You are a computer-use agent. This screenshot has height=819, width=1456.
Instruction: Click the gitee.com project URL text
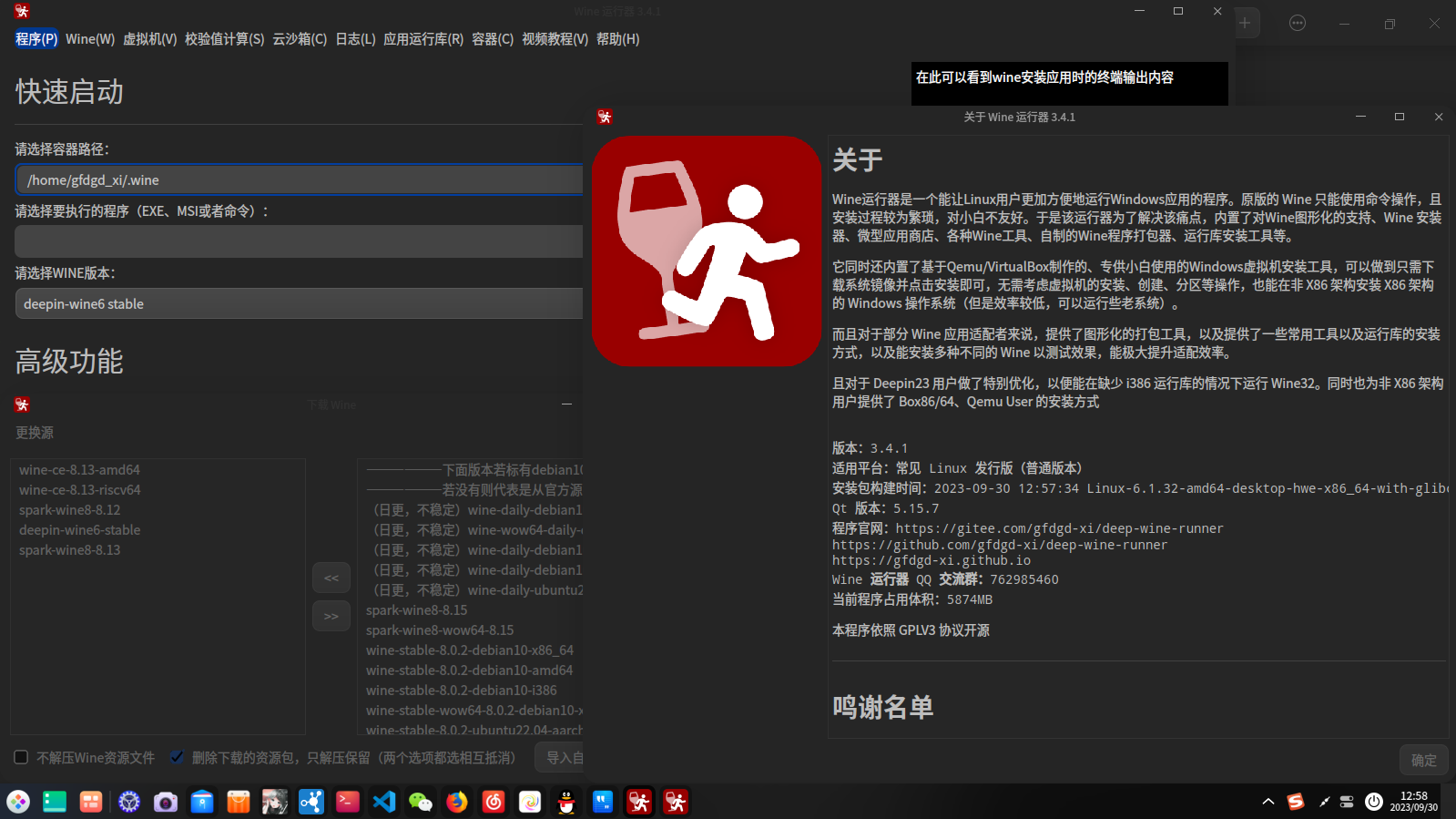[1059, 528]
